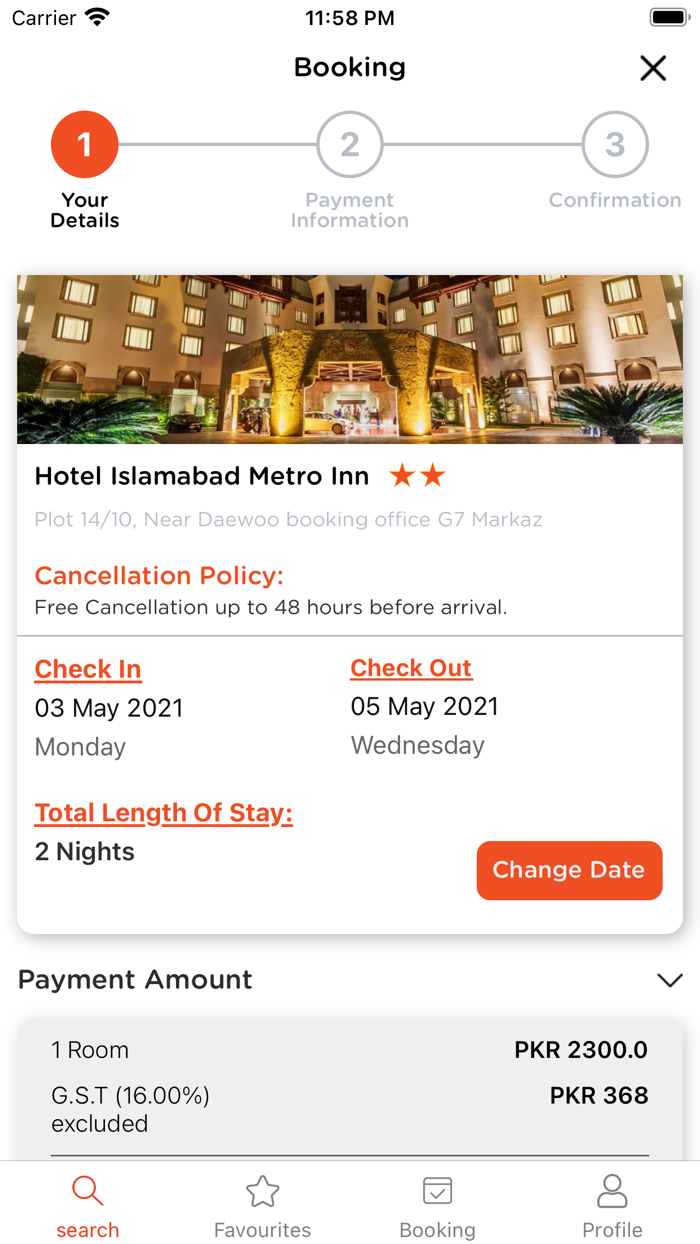Screen dimensions: 700x1244
Task: Tap the hotel photo thumbnail
Action: click(x=349, y=358)
